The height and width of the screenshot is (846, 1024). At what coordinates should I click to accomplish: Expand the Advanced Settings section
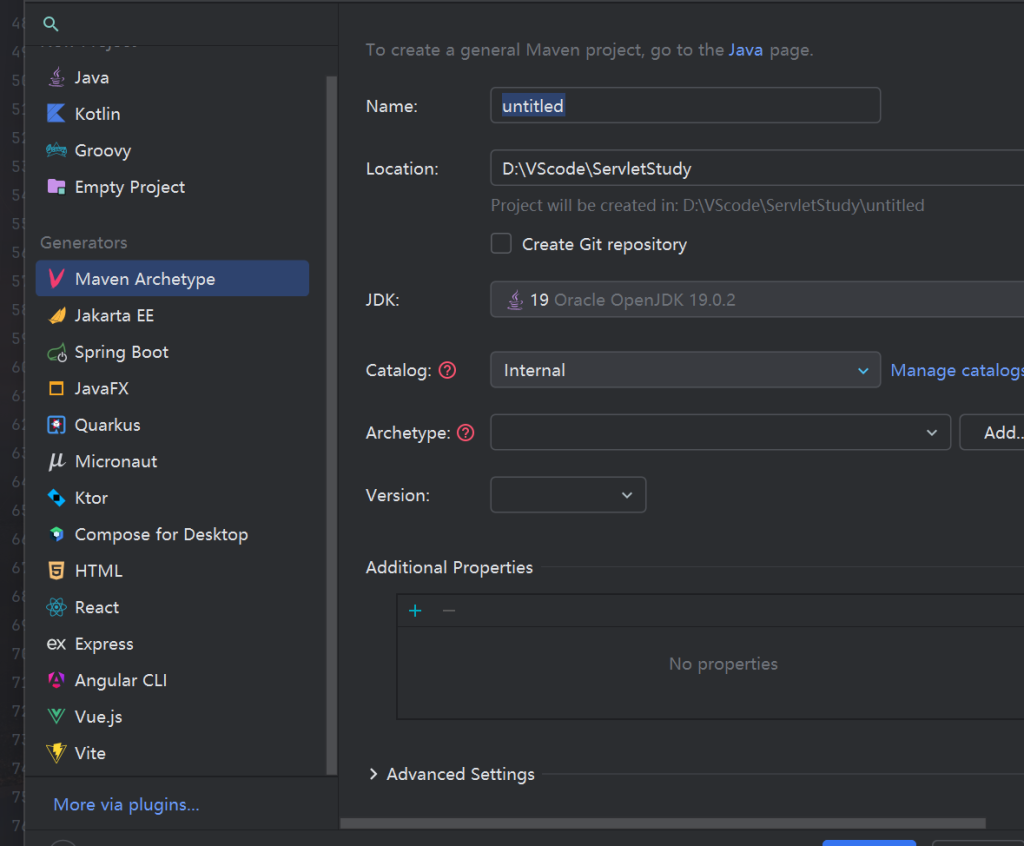(373, 774)
